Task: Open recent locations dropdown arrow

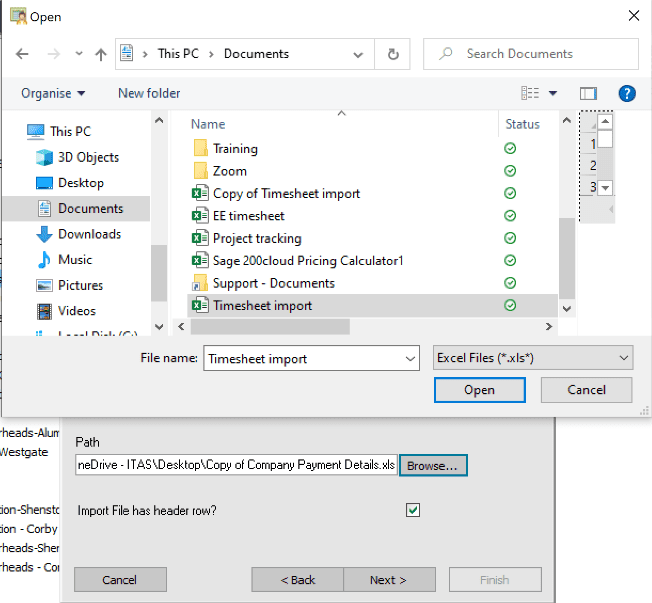Action: [x=79, y=54]
